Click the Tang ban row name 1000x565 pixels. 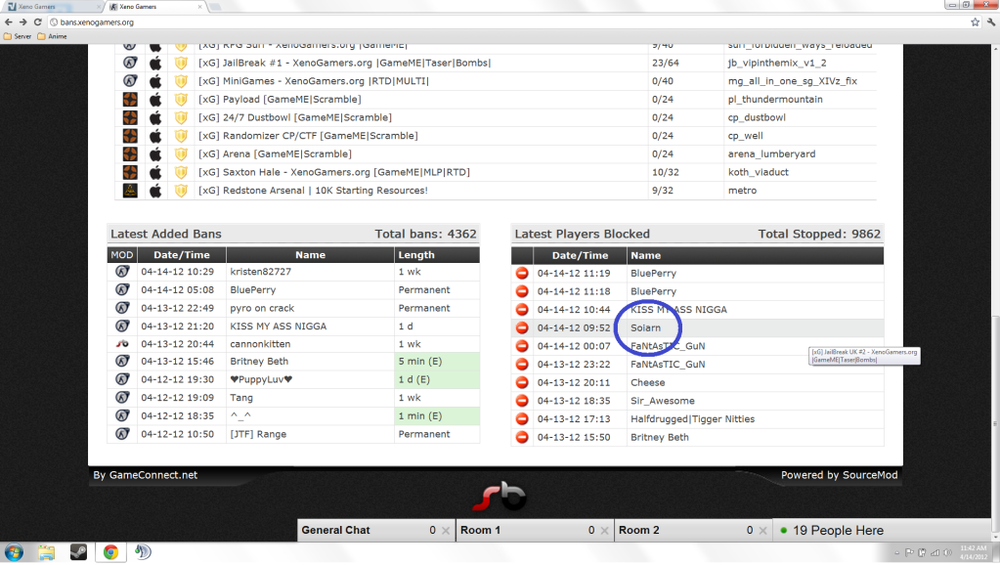[241, 398]
